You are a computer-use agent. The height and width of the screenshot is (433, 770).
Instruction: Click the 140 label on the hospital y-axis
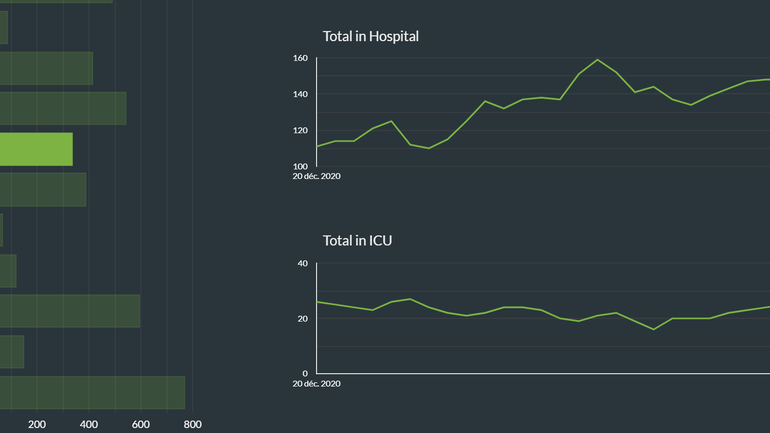(300, 95)
